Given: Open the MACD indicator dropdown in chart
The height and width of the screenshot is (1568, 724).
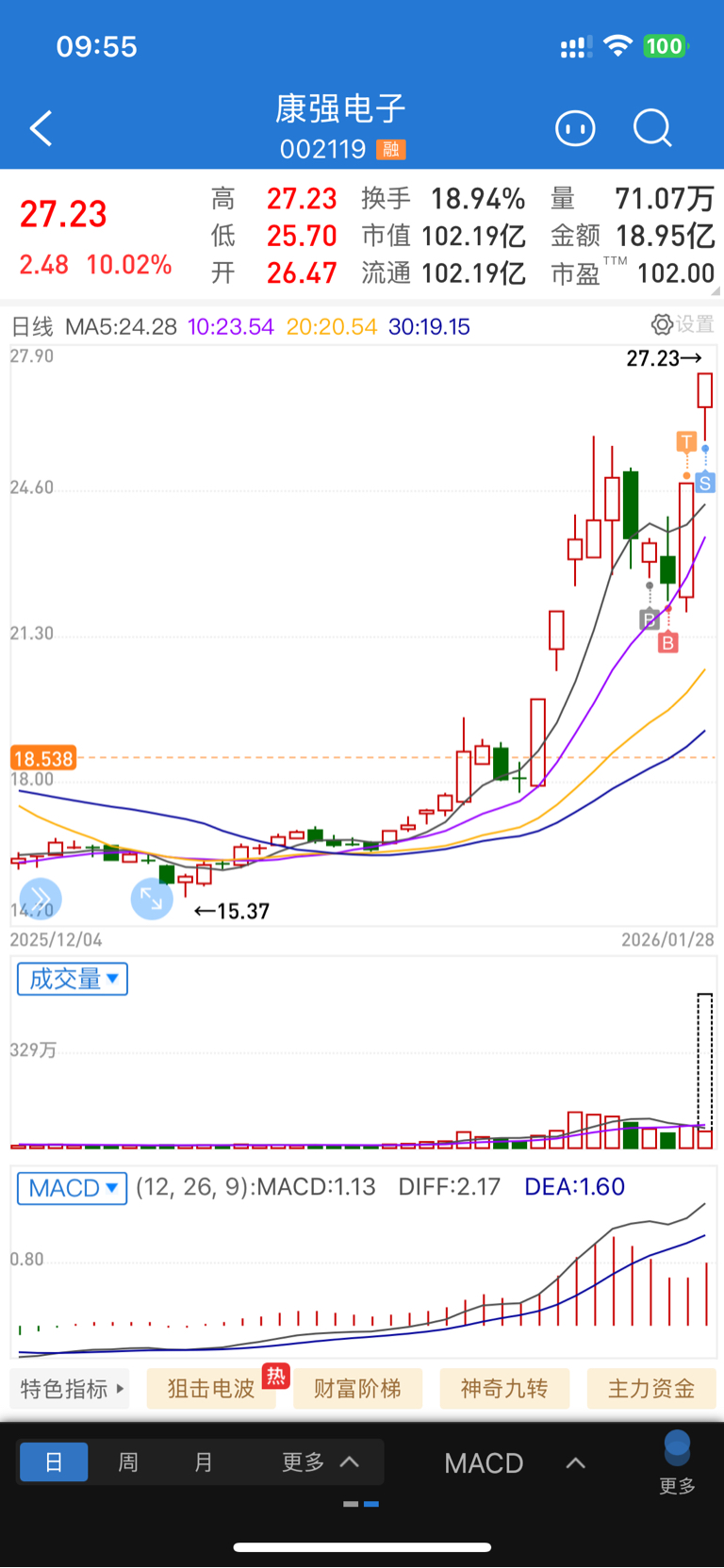Looking at the screenshot, I should pos(73,1188).
